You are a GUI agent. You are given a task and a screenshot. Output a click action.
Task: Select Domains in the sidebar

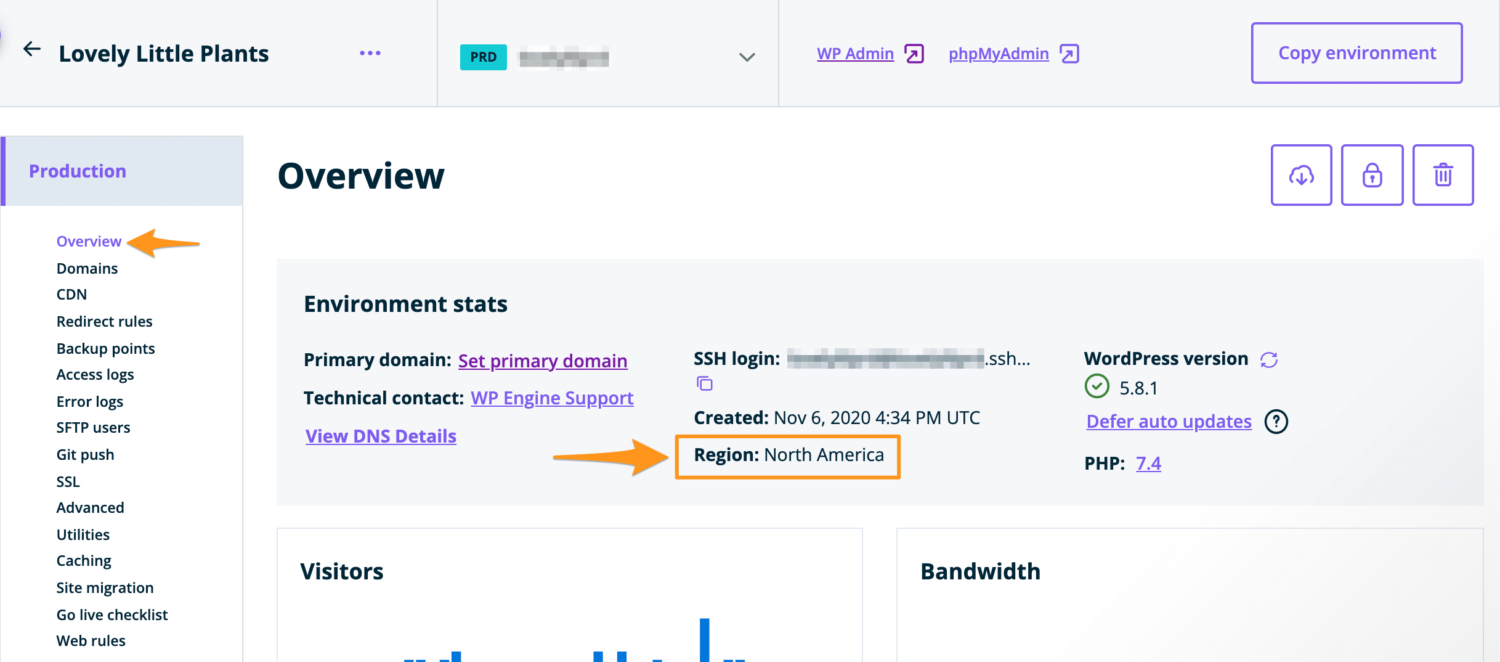click(87, 268)
